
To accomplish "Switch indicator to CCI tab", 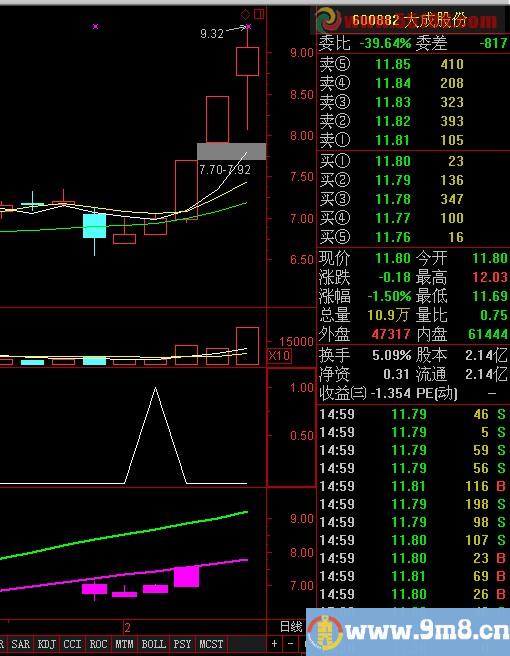I will [72, 644].
